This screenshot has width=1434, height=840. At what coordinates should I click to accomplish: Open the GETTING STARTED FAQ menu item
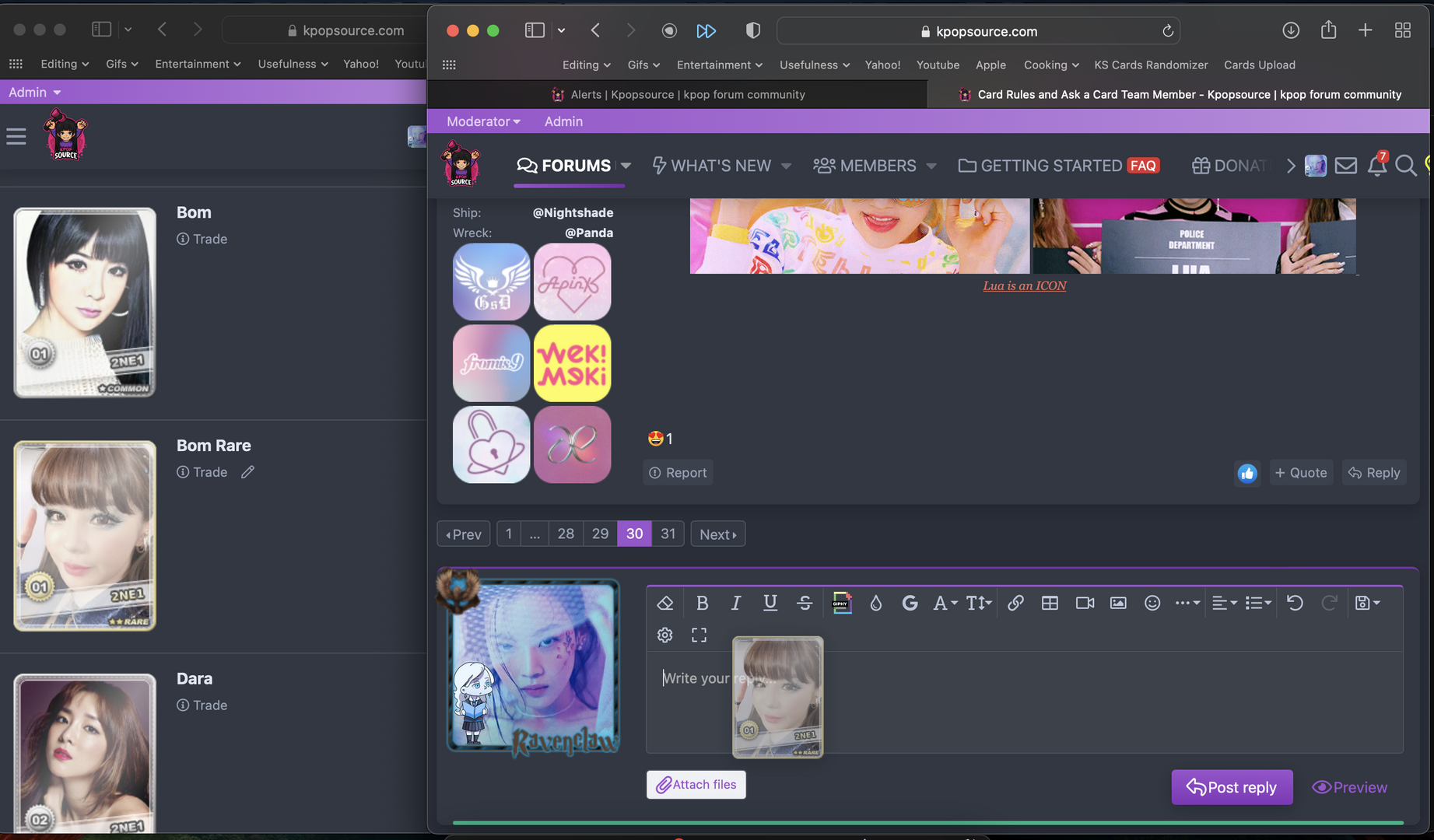click(1059, 166)
